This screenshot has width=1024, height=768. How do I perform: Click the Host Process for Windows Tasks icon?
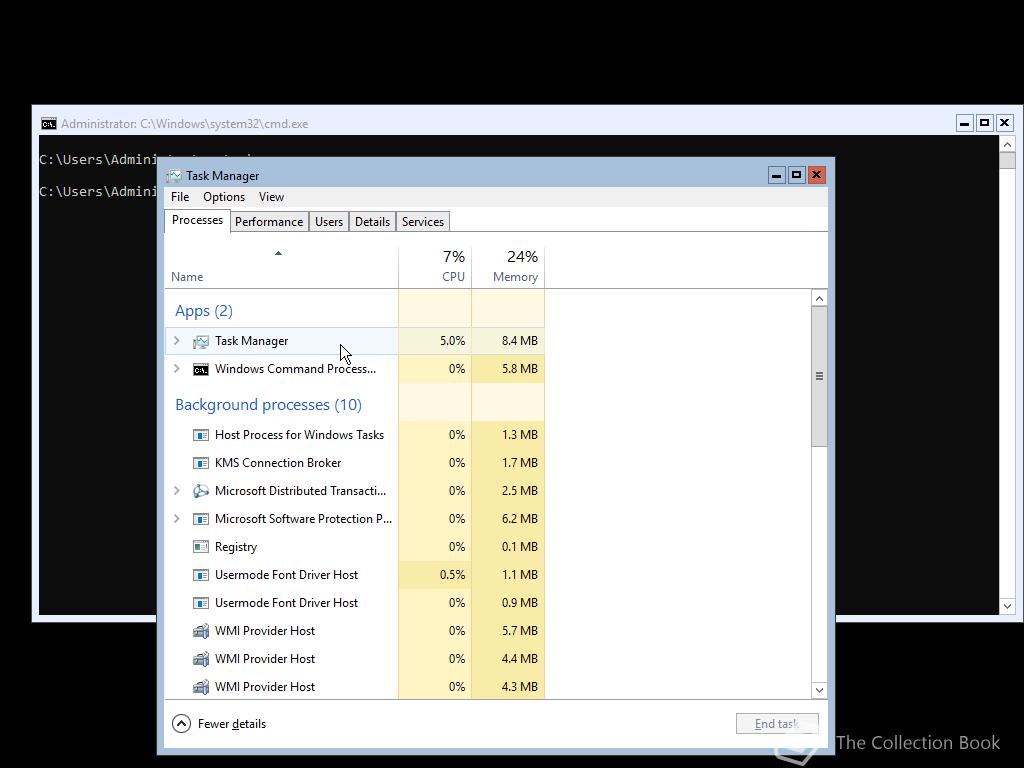(200, 435)
